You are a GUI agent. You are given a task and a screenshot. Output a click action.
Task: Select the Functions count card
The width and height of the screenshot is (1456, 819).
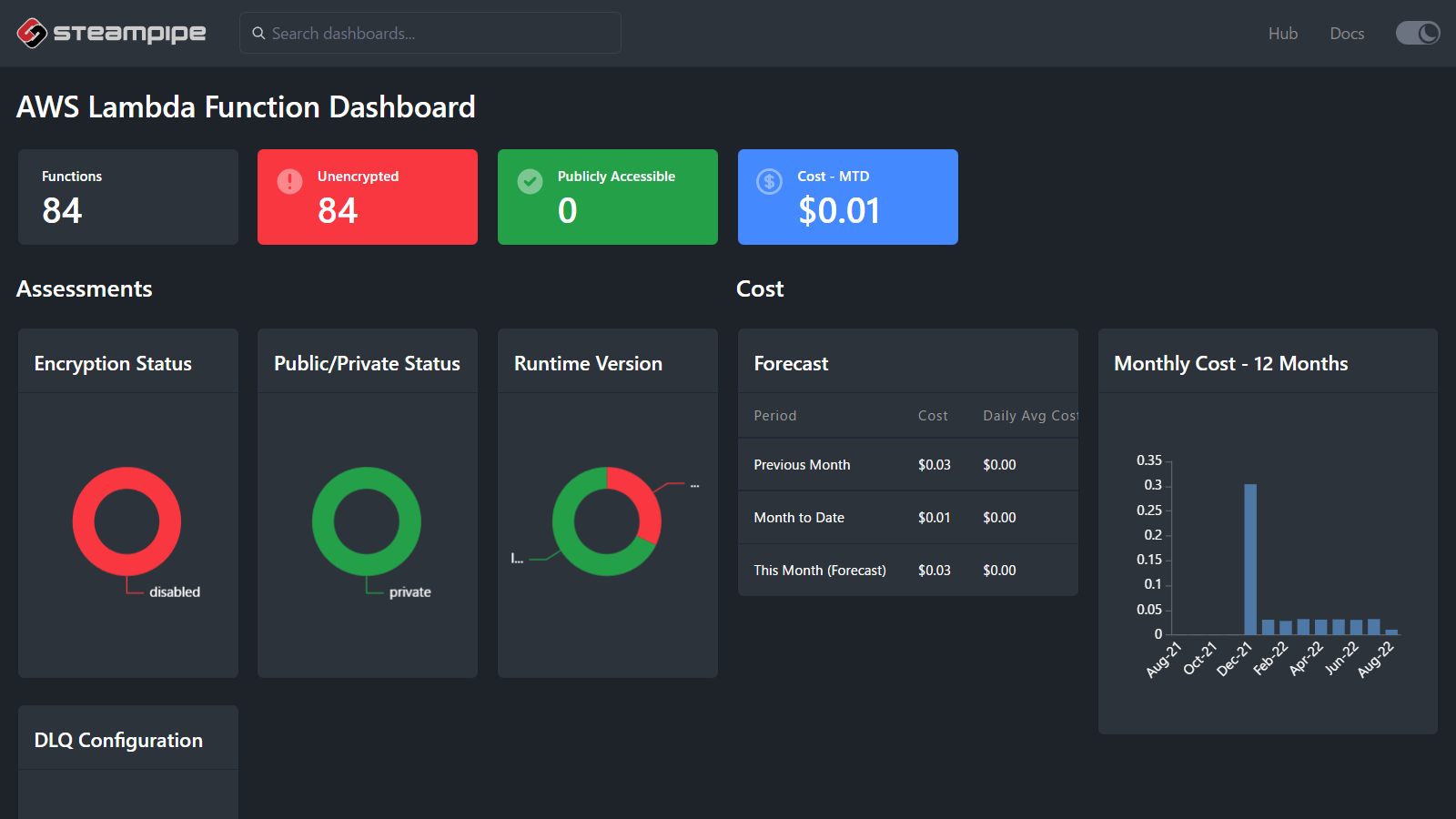click(x=127, y=197)
